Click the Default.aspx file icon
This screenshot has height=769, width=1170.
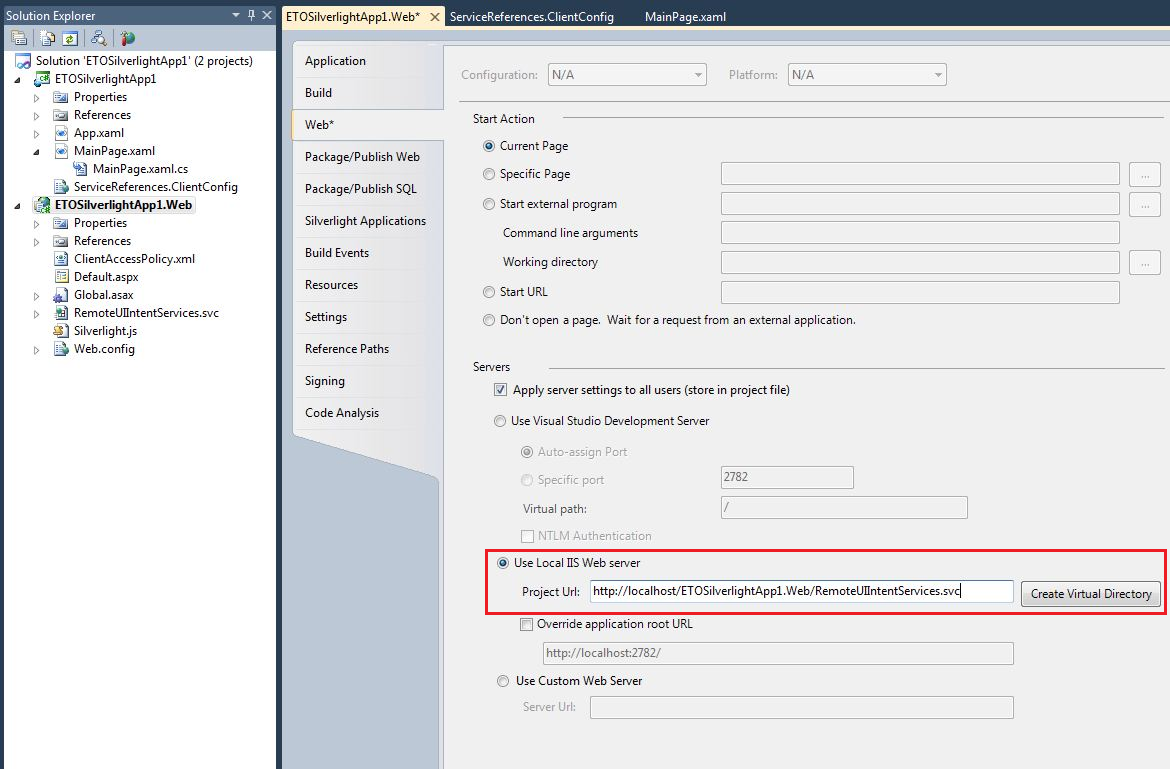click(61, 277)
